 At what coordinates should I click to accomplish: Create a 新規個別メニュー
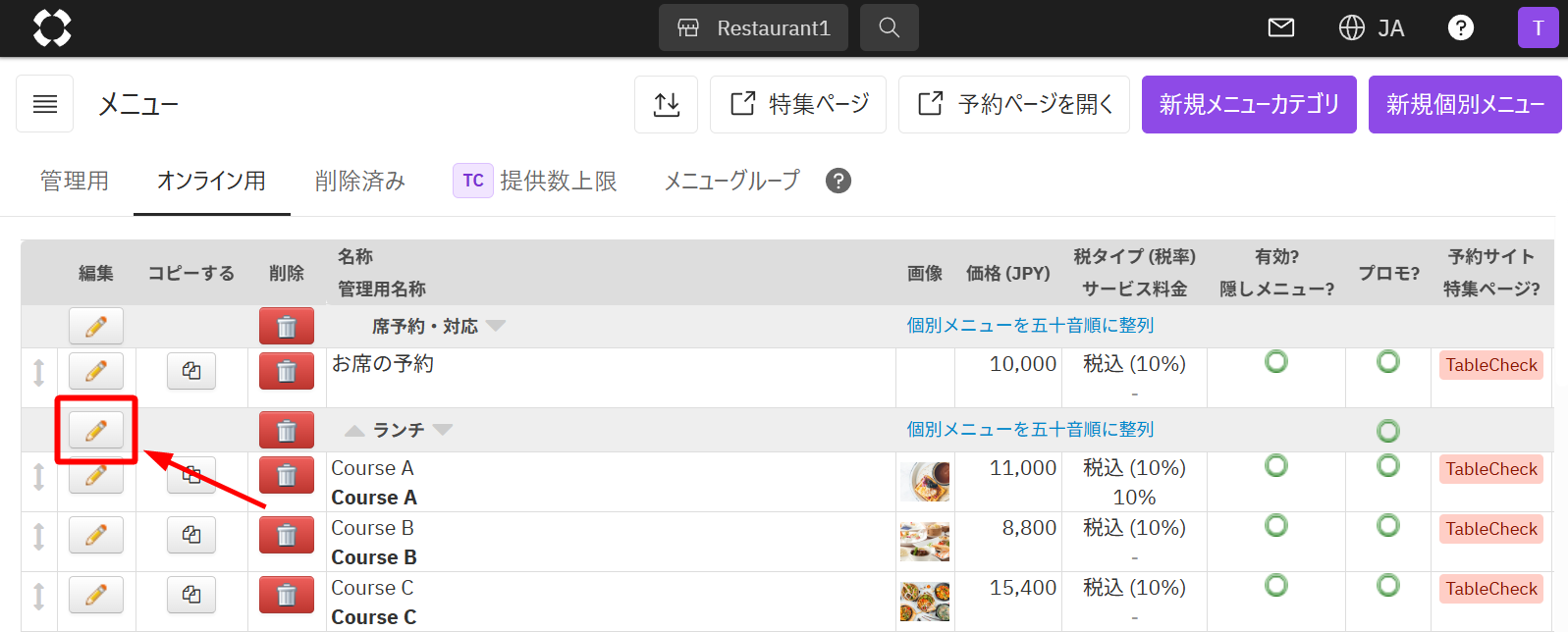tap(1465, 104)
